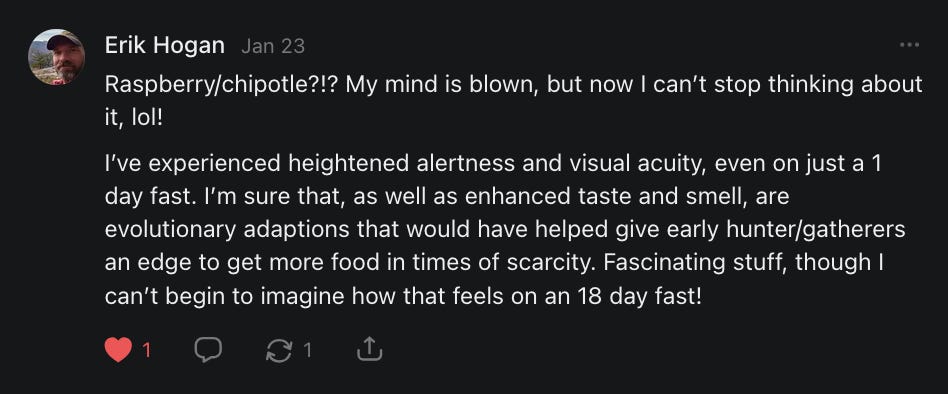The image size is (948, 394).
Task: Open the Jan 23 comment permalink
Action: tap(273, 46)
